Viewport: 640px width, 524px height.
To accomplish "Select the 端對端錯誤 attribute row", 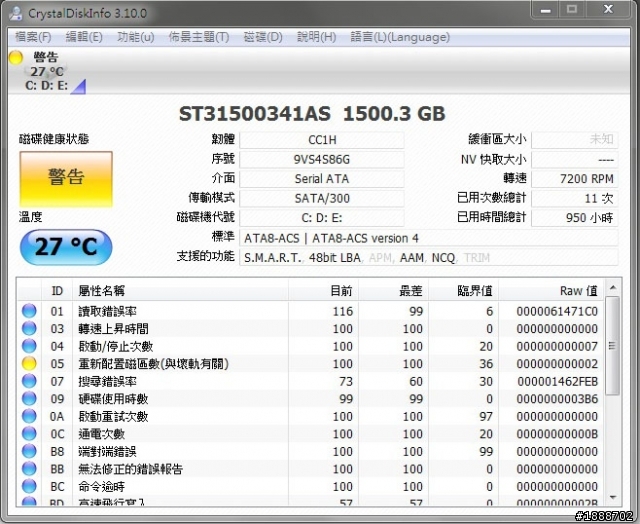I will pyautogui.click(x=311, y=451).
